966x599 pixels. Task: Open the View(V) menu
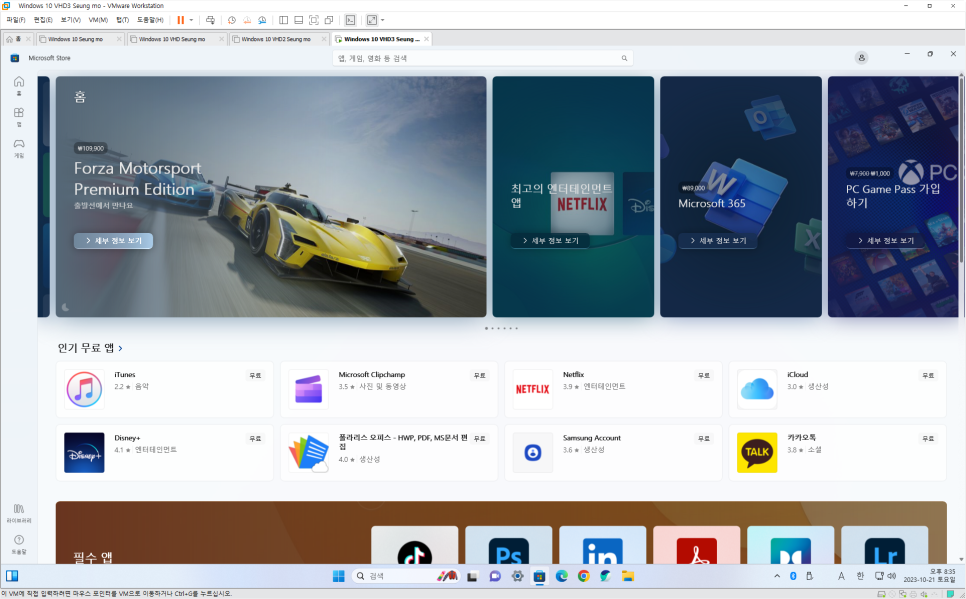pyautogui.click(x=71, y=20)
